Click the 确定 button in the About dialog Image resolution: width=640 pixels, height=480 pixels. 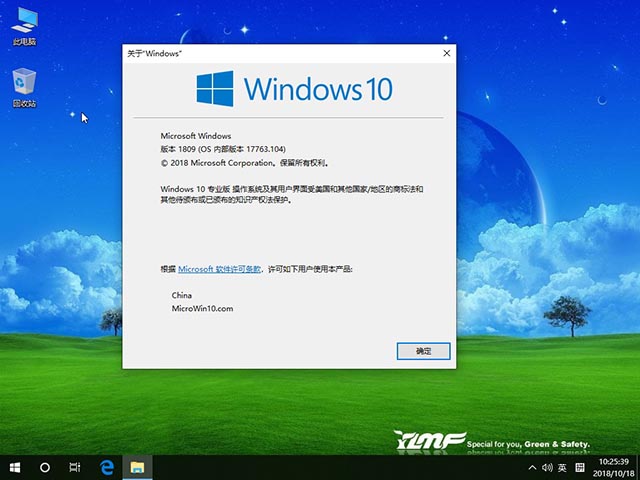[x=423, y=351]
